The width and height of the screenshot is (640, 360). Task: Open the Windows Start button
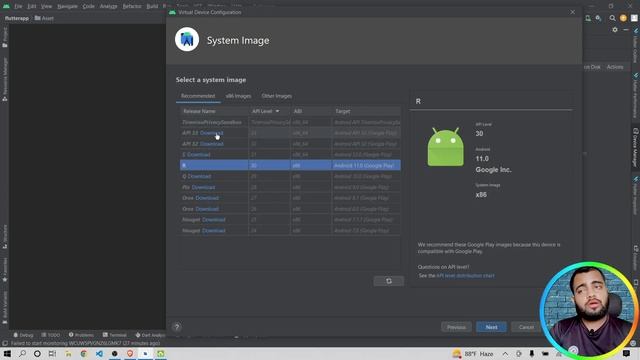point(7,353)
